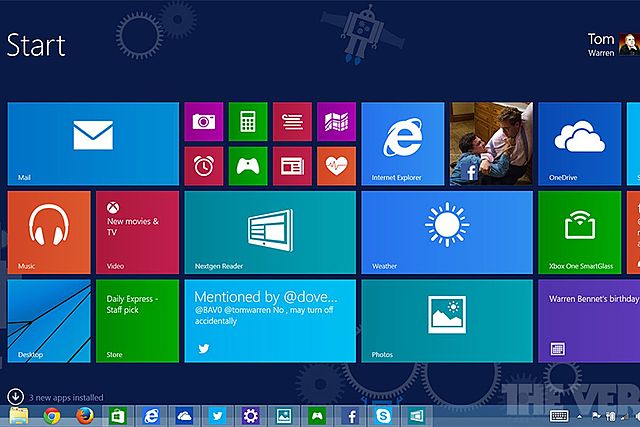640x427 pixels.
Task: Show hidden system tray icons
Action: pyautogui.click(x=580, y=416)
